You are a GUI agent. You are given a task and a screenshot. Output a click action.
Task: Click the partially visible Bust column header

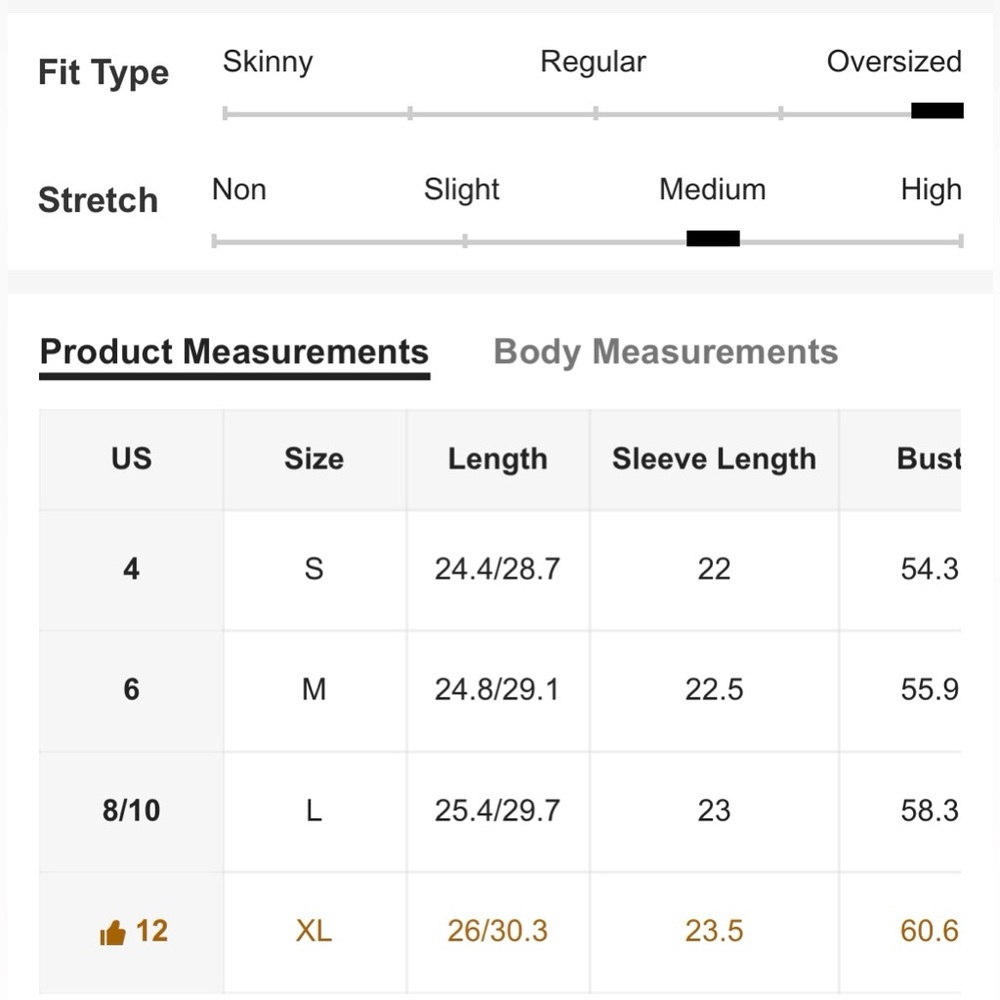928,459
